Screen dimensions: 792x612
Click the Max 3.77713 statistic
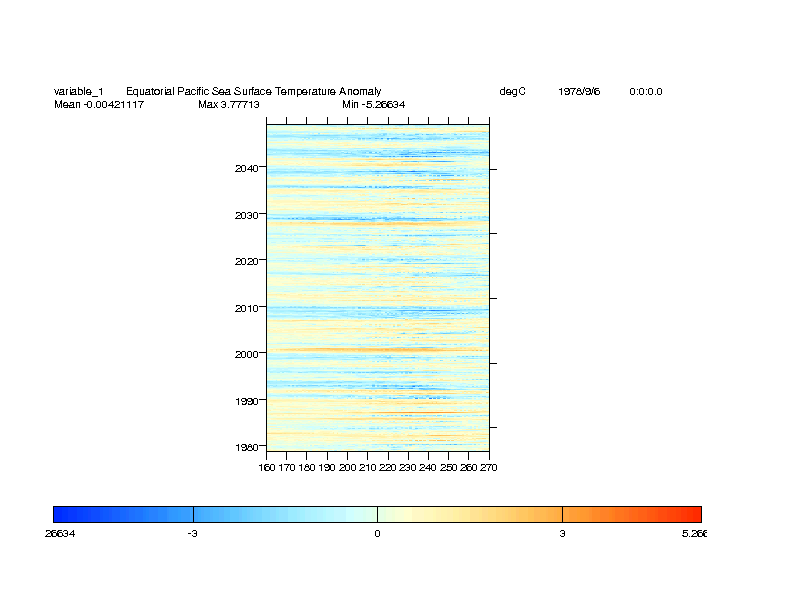229,105
